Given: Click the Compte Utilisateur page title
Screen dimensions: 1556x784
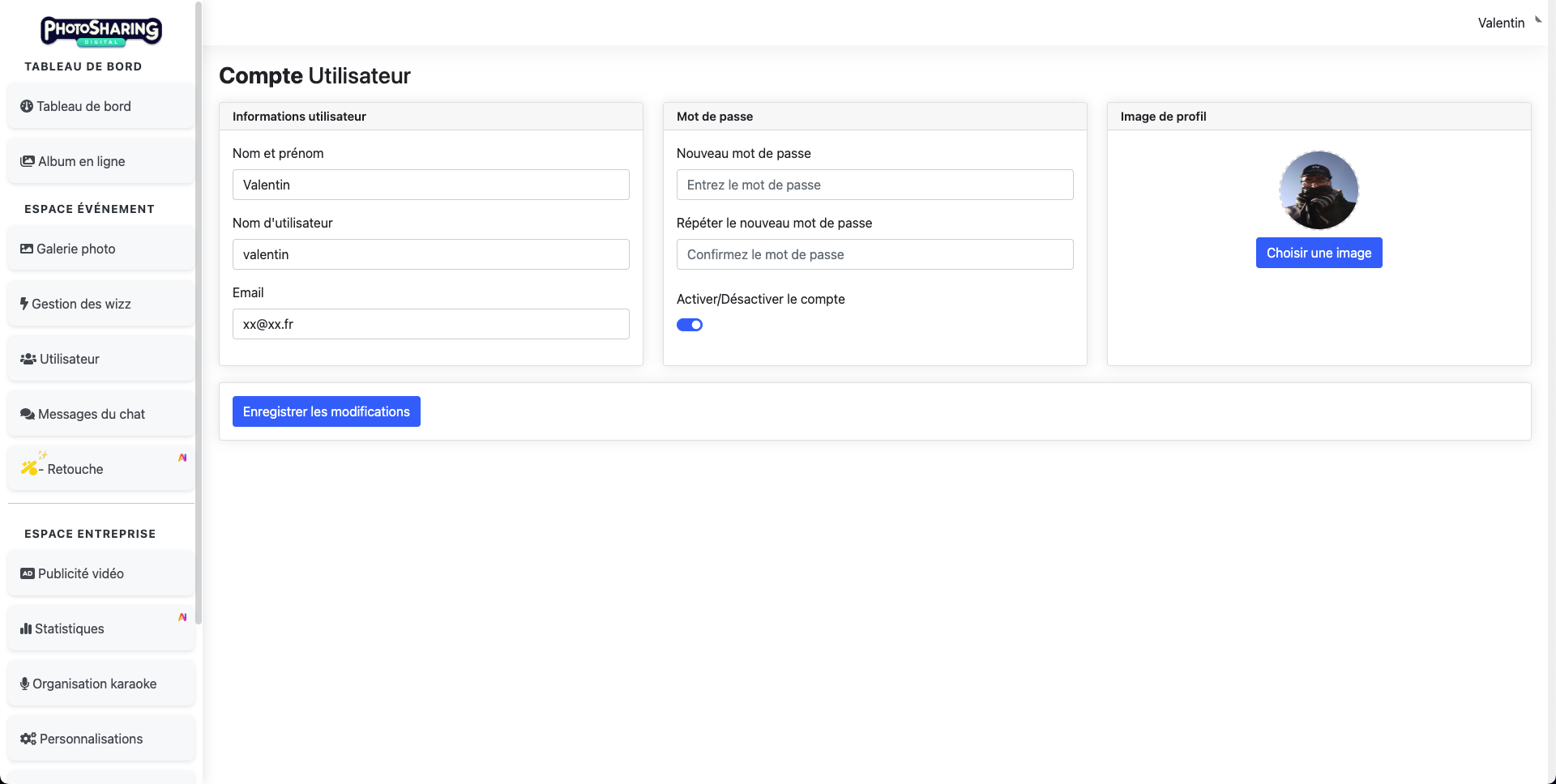Looking at the screenshot, I should 314,75.
